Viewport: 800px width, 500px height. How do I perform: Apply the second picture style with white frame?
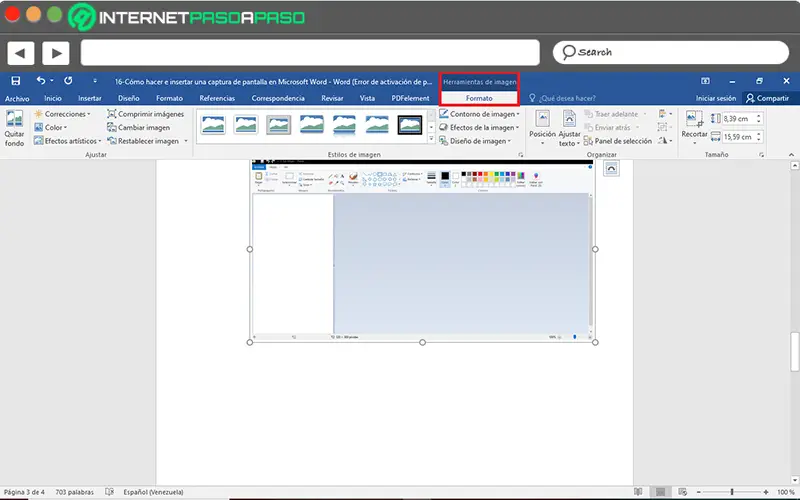tap(245, 124)
